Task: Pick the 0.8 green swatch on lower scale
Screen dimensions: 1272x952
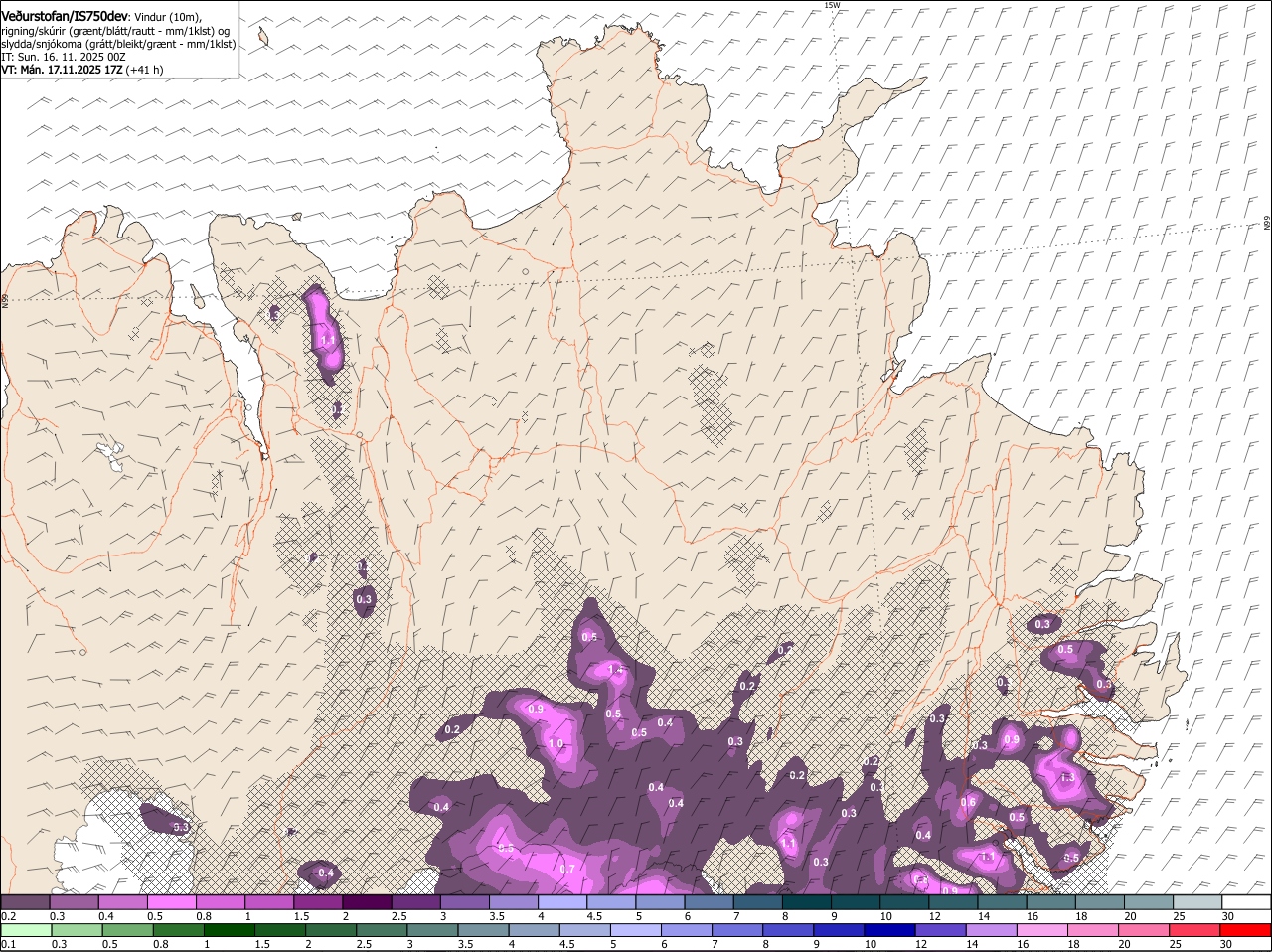Action: [179, 930]
